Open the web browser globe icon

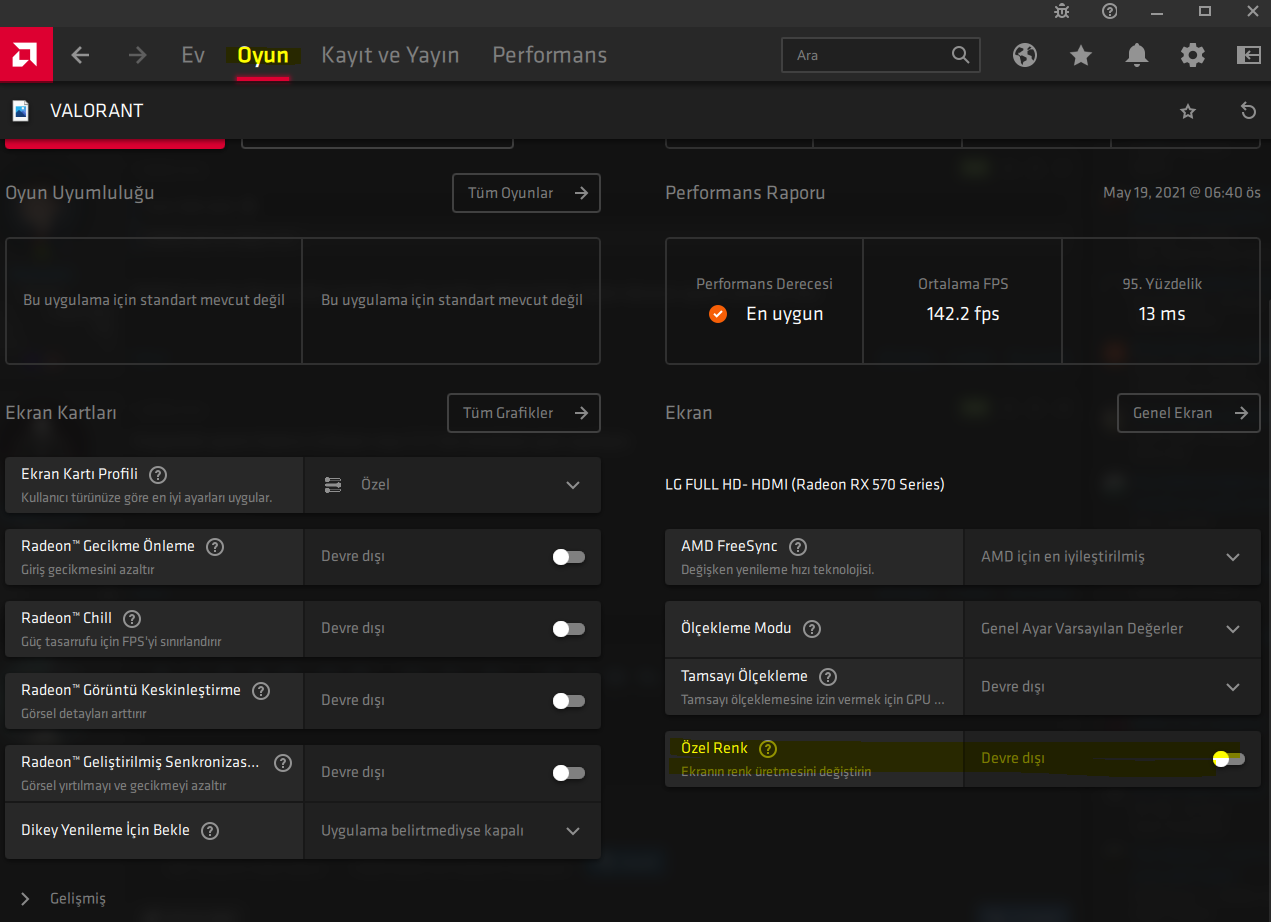(x=1025, y=55)
